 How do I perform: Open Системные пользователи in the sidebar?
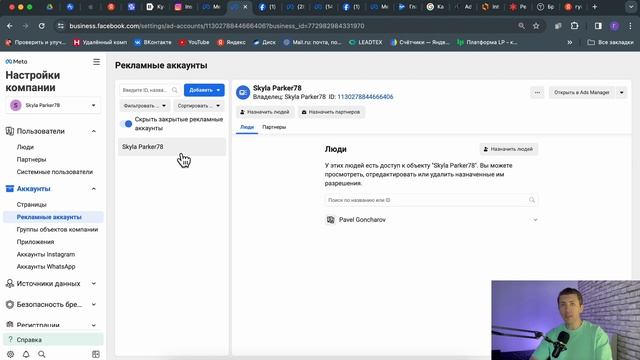[55, 172]
